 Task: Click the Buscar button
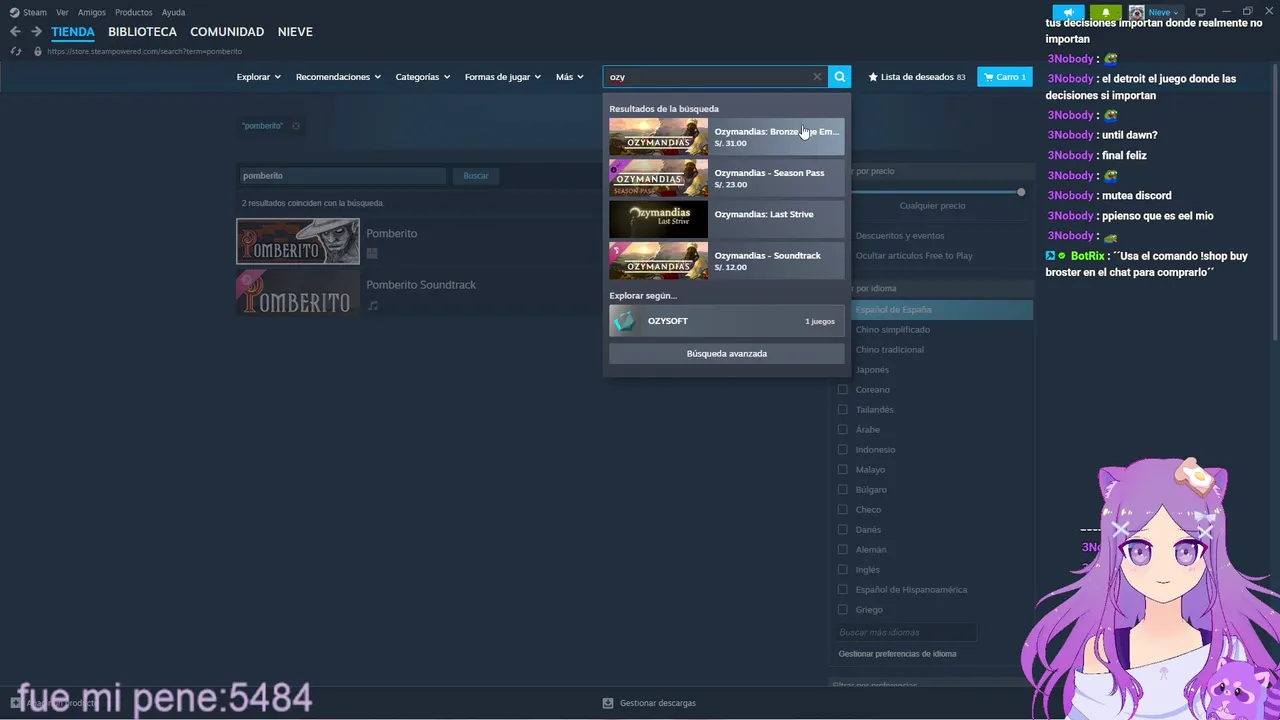pyautogui.click(x=476, y=176)
